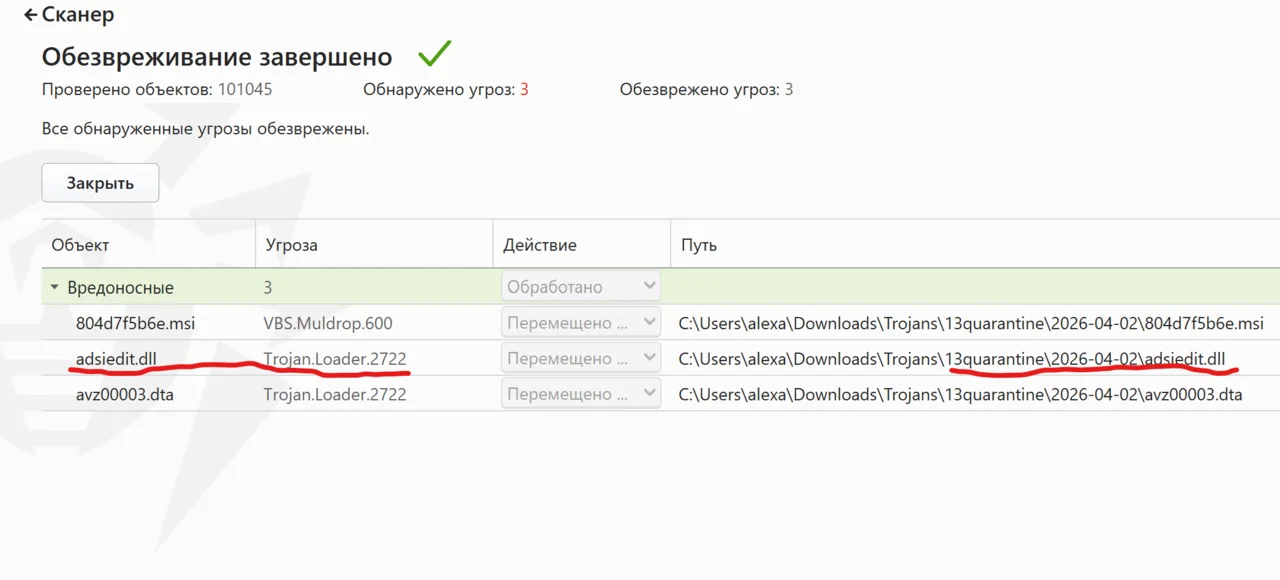
Task: Click the green completion checkmark icon
Action: pos(434,54)
